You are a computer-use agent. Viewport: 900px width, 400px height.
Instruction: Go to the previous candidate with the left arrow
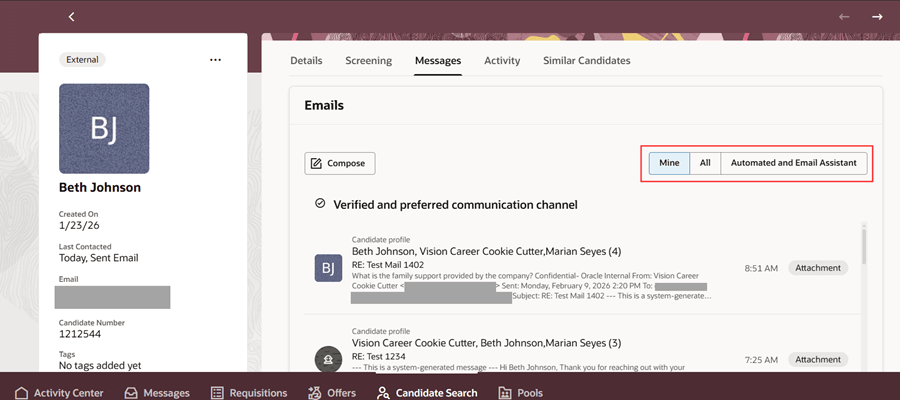(844, 17)
